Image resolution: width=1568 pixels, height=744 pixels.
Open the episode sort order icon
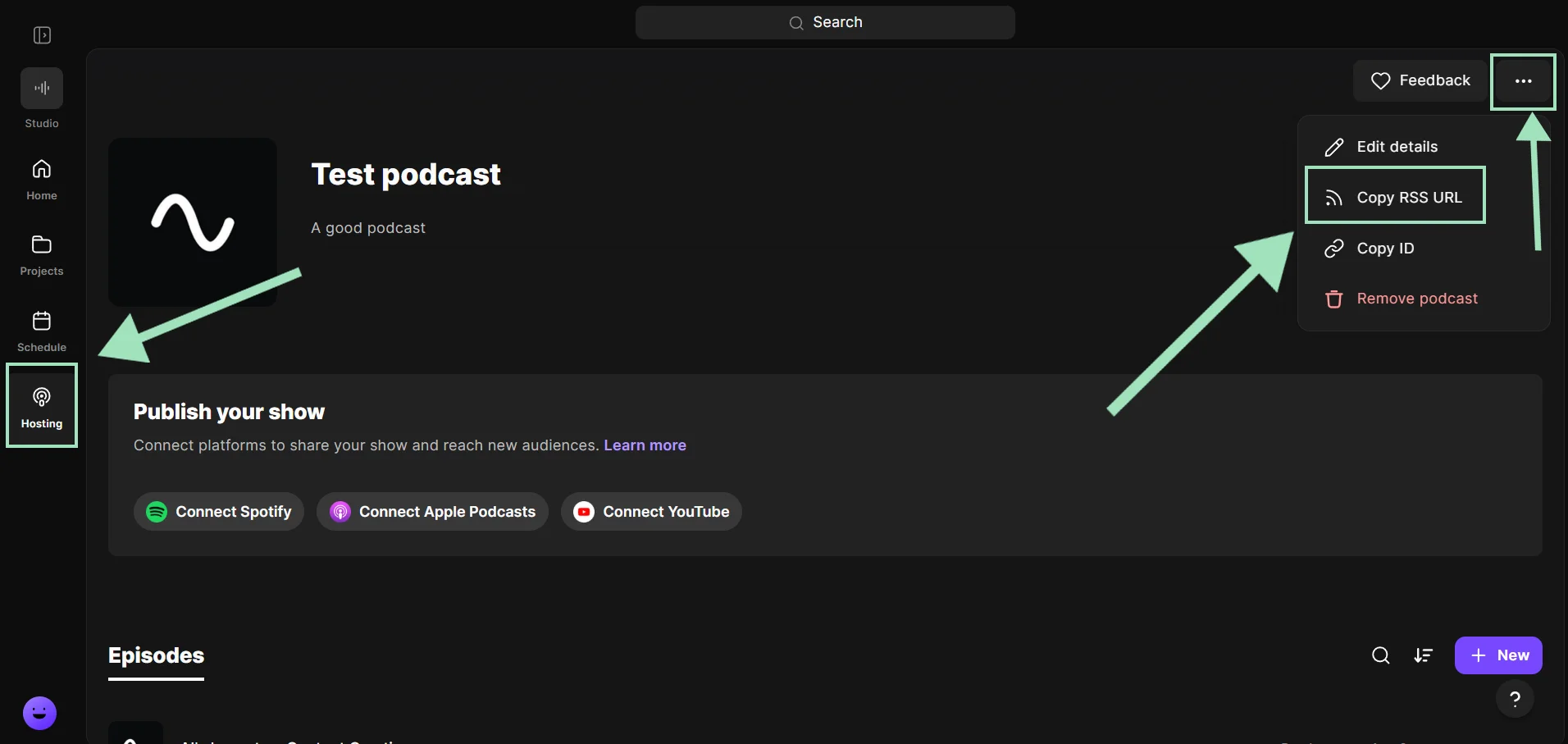coord(1424,655)
